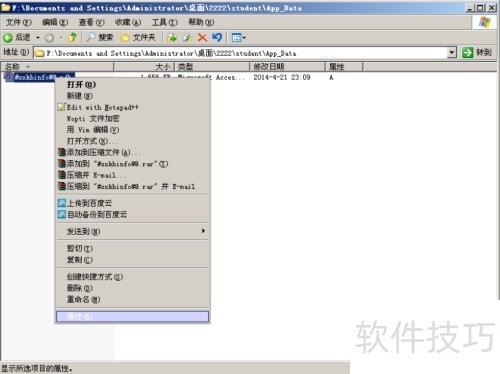Screen dimensions: 500x374
Task: Click the title bar folder icon
Action: pos(6,7)
